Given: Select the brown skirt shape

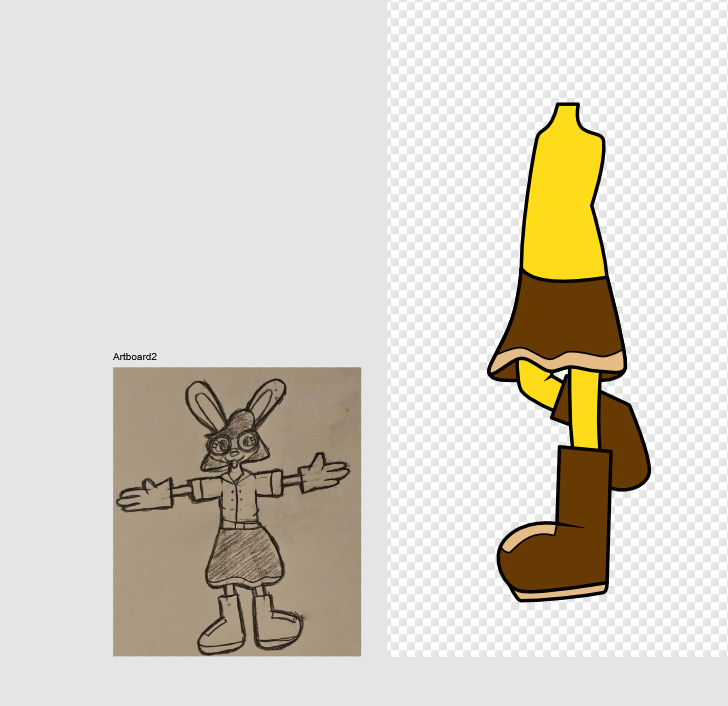Looking at the screenshot, I should [560, 315].
